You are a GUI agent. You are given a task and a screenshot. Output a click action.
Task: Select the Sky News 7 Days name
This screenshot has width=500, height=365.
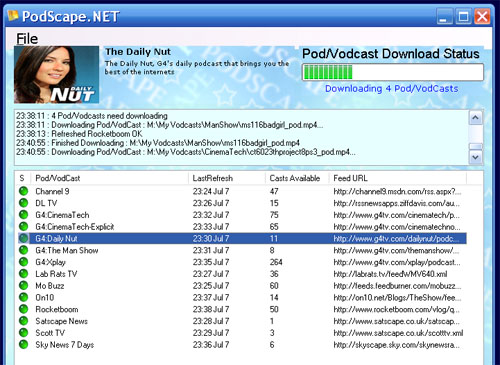tap(65, 345)
